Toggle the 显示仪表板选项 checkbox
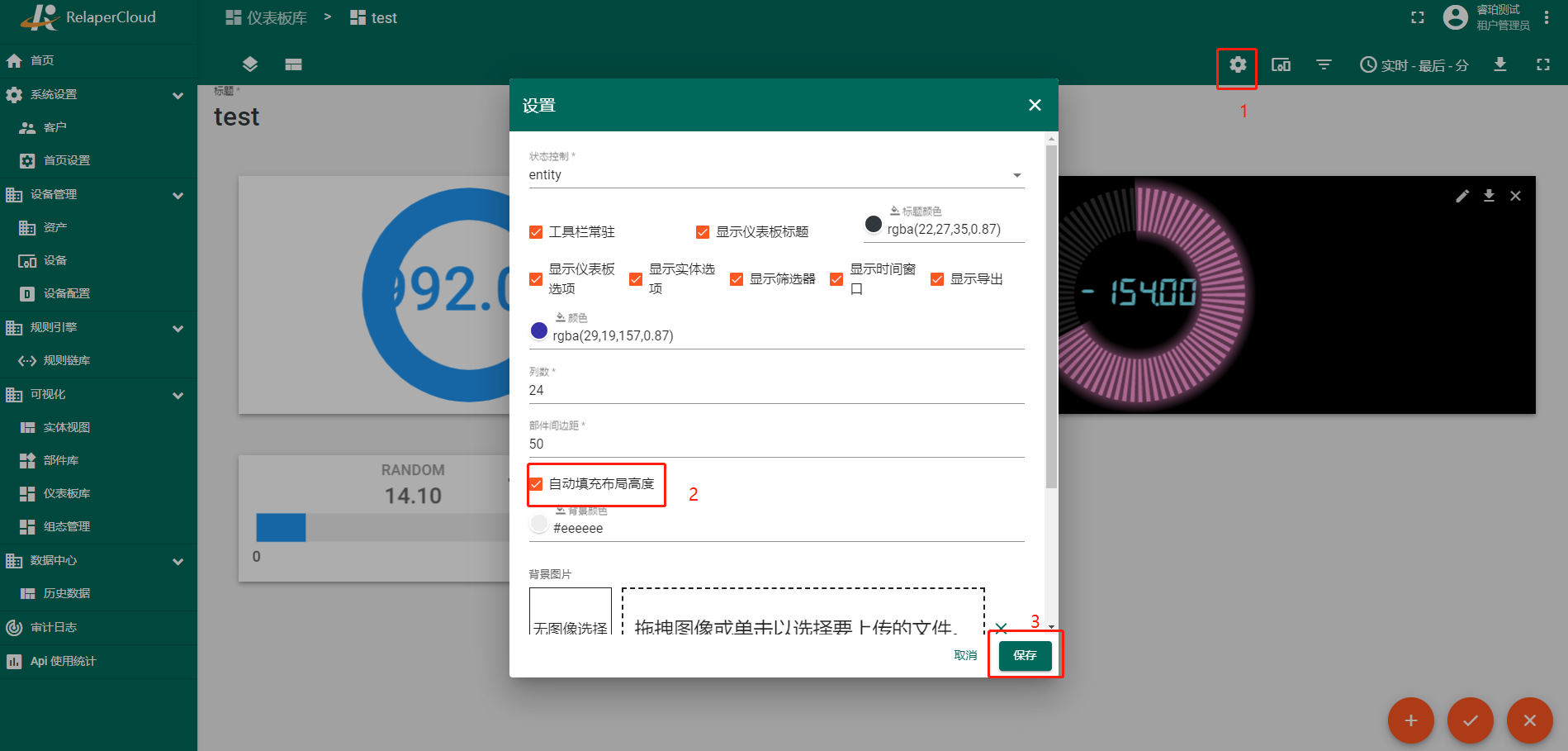The height and width of the screenshot is (751, 1568). point(536,279)
